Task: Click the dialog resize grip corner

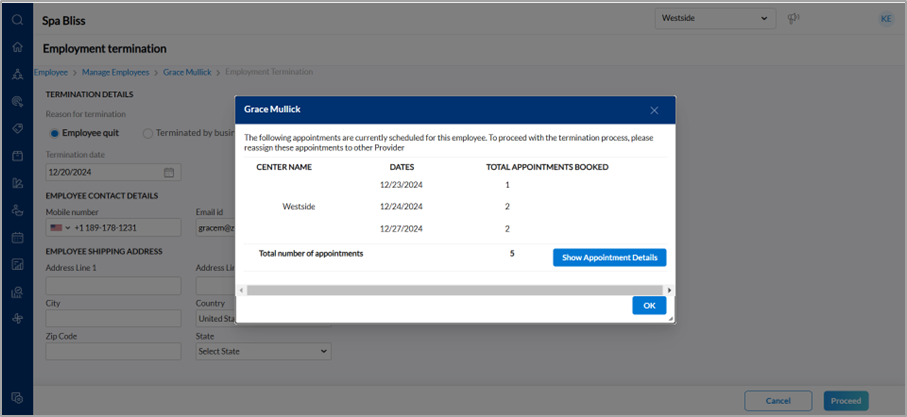Action: coord(671,319)
